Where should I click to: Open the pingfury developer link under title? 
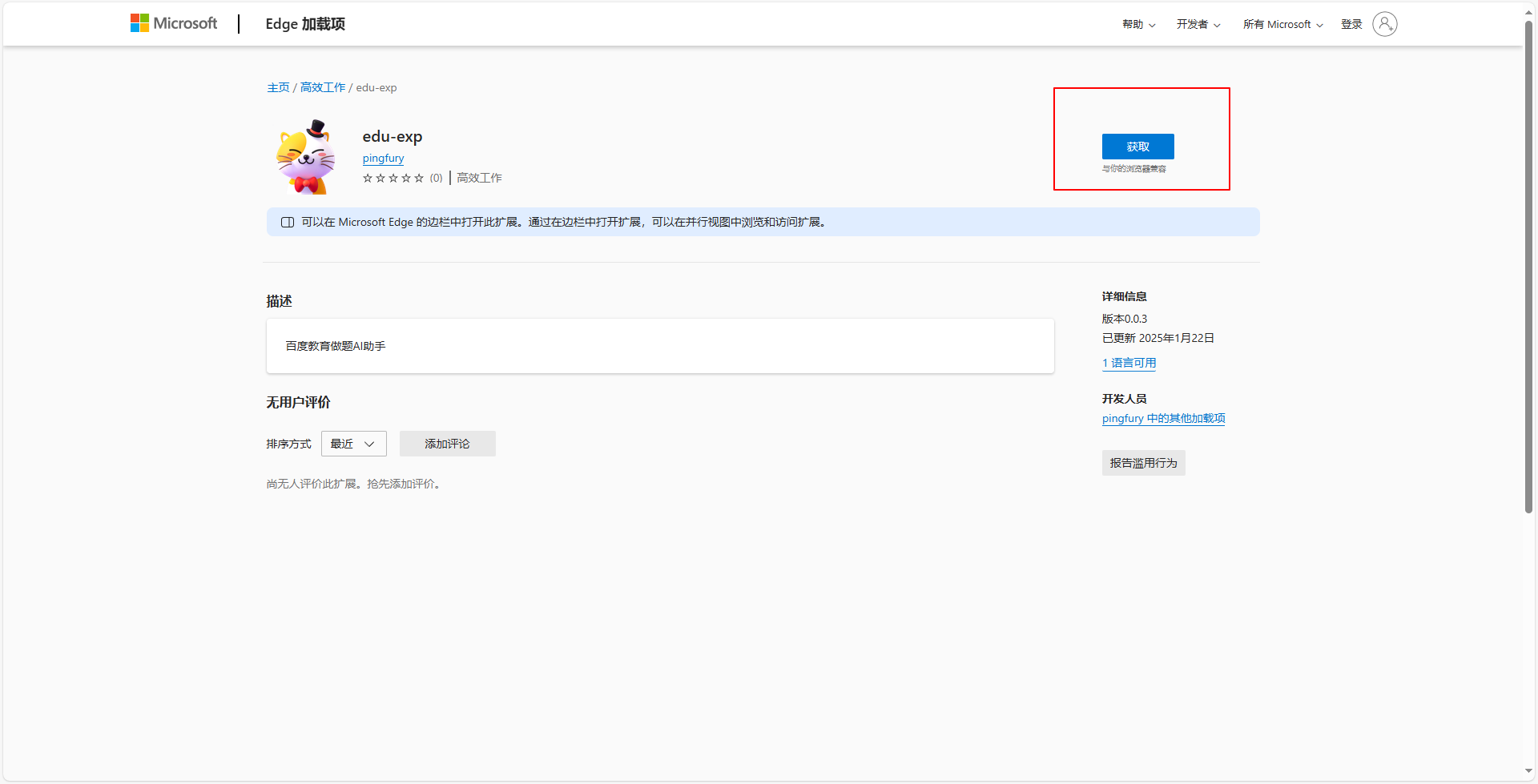[383, 159]
